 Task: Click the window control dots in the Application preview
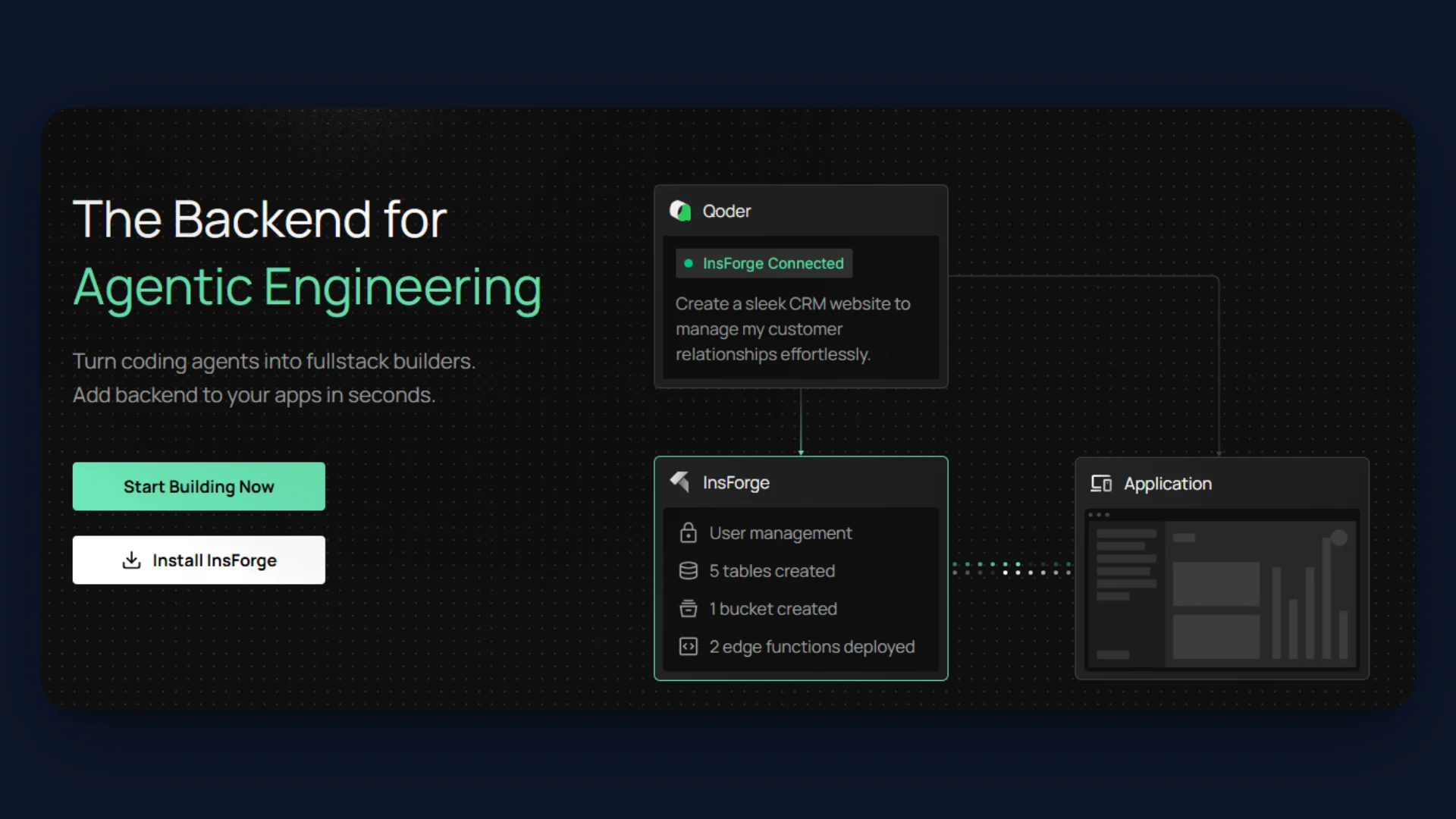coord(1101,514)
